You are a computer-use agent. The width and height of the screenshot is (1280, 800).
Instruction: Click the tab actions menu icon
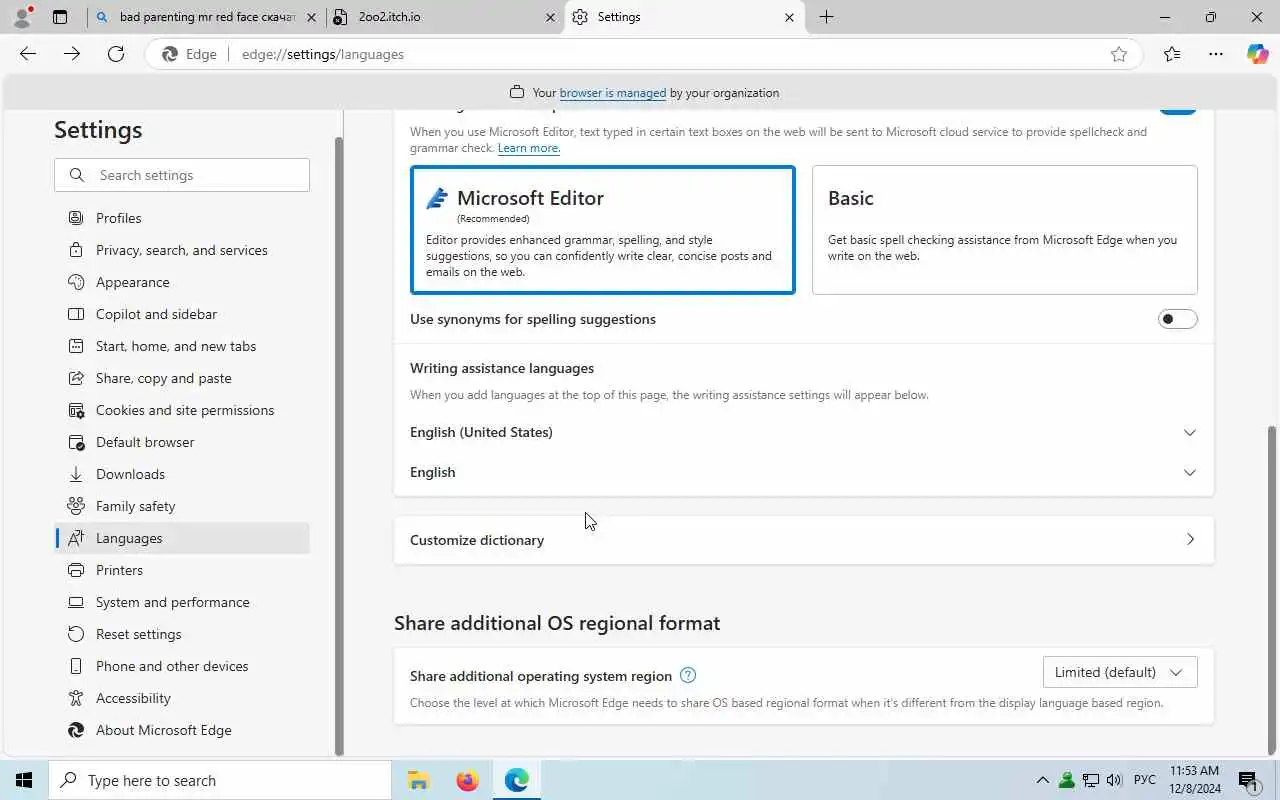60,17
